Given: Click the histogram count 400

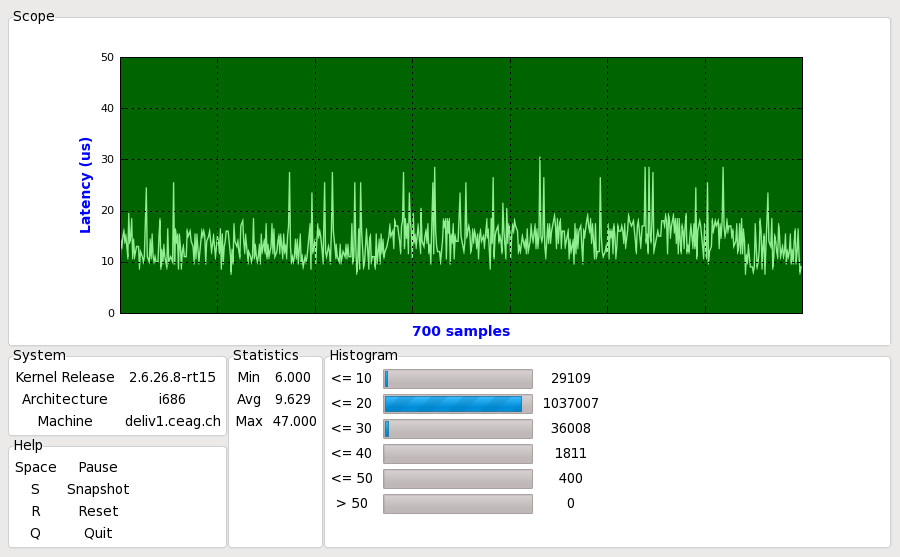Looking at the screenshot, I should tap(571, 478).
